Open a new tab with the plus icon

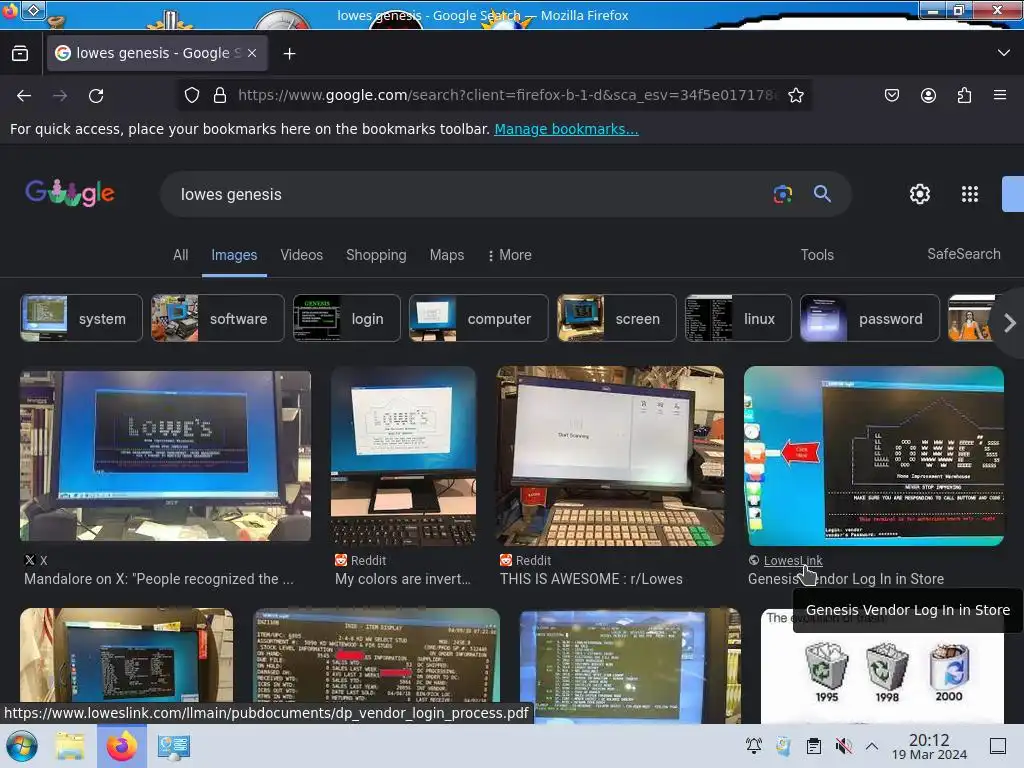click(x=289, y=54)
